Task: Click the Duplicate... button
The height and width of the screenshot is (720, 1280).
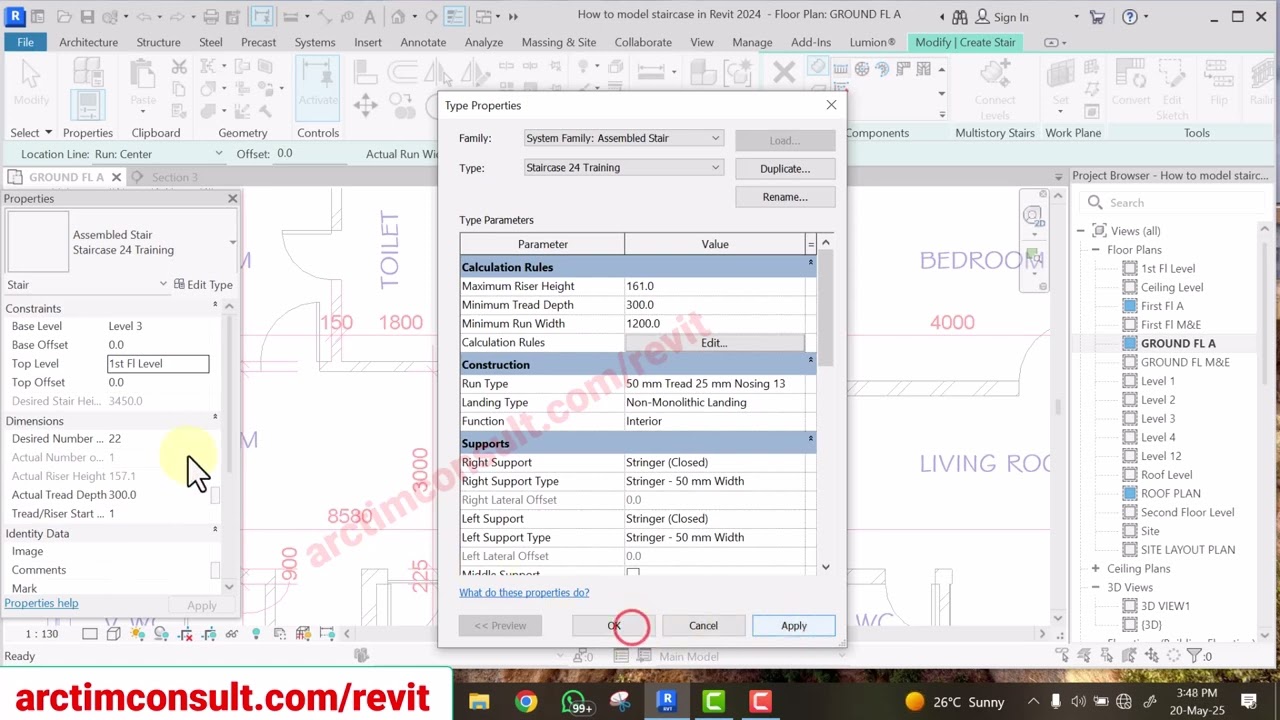Action: (x=785, y=169)
